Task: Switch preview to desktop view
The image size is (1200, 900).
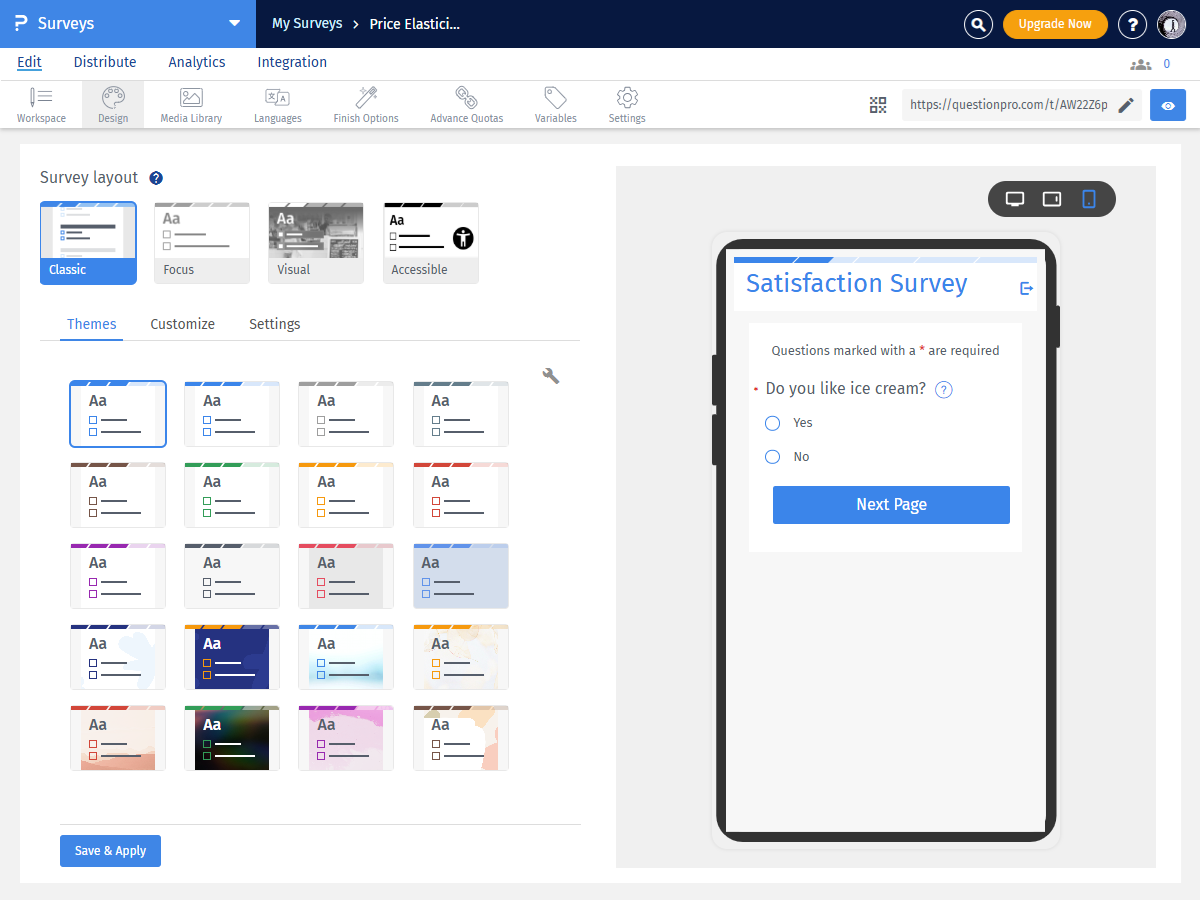Action: pos(1015,199)
